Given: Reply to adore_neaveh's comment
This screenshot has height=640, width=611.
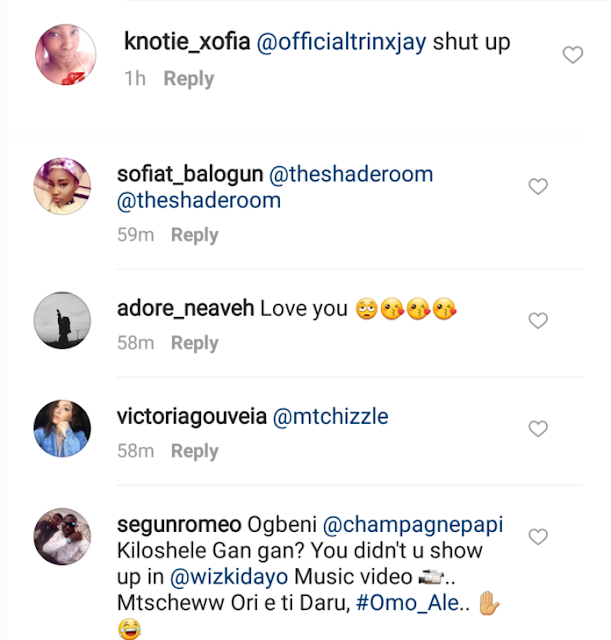Looking at the screenshot, I should tap(194, 343).
